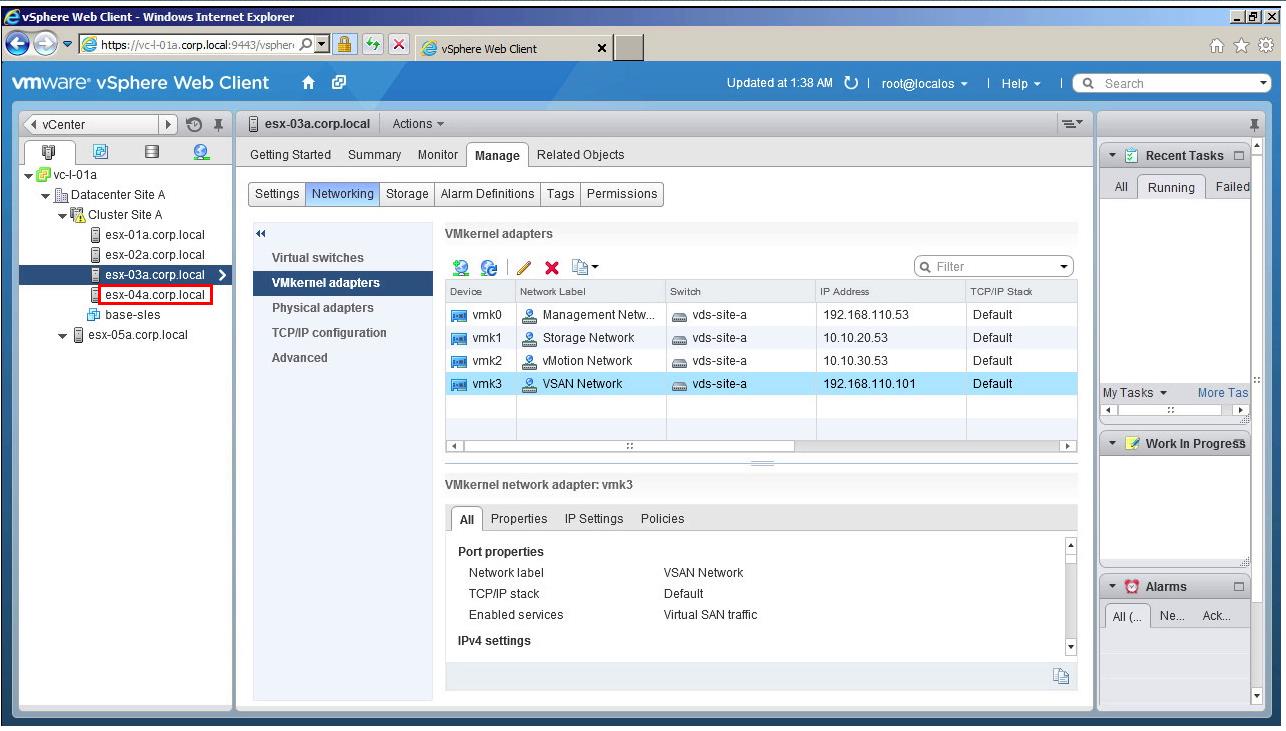Click the More Tasks link
Viewport: 1286px width, 731px height.
1223,393
